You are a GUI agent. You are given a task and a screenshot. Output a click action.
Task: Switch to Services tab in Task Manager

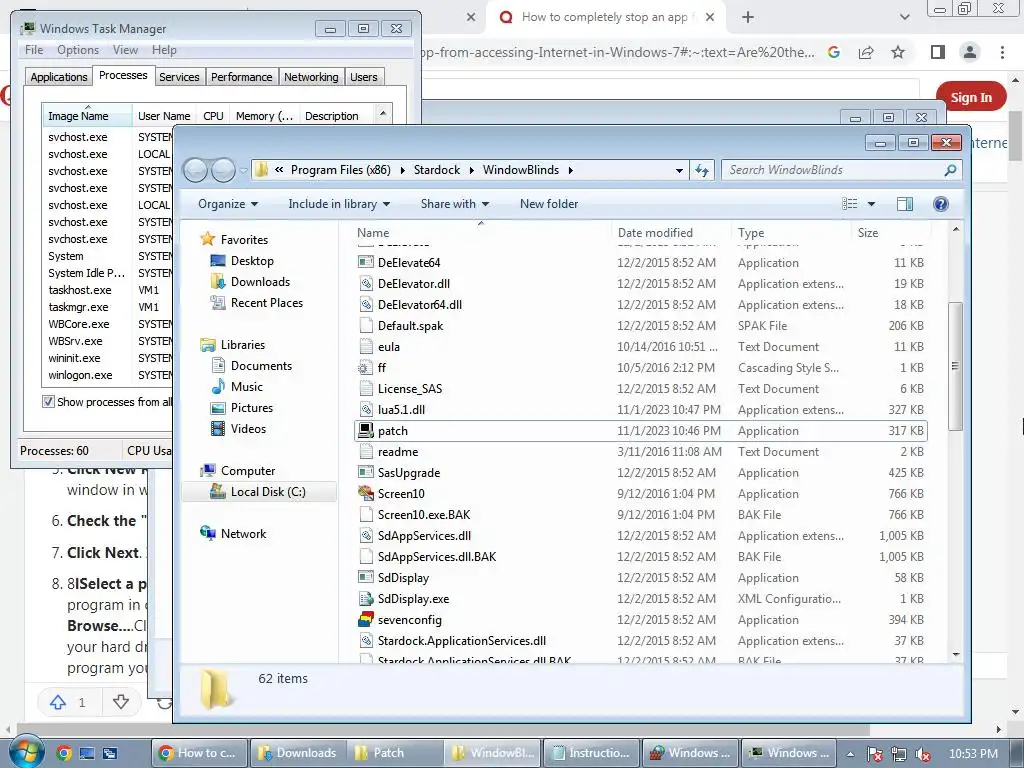179,77
